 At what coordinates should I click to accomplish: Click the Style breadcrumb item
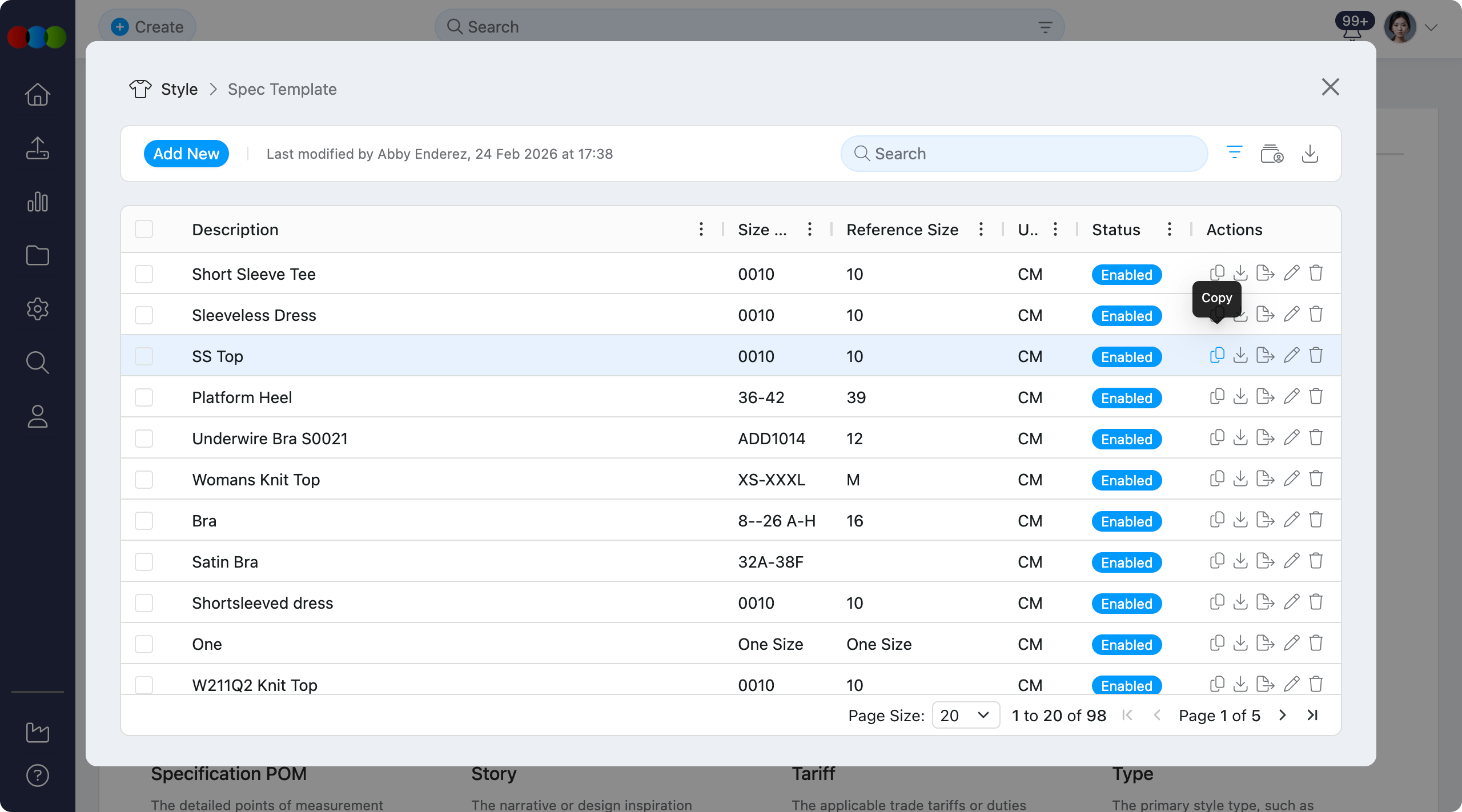pyautogui.click(x=179, y=89)
